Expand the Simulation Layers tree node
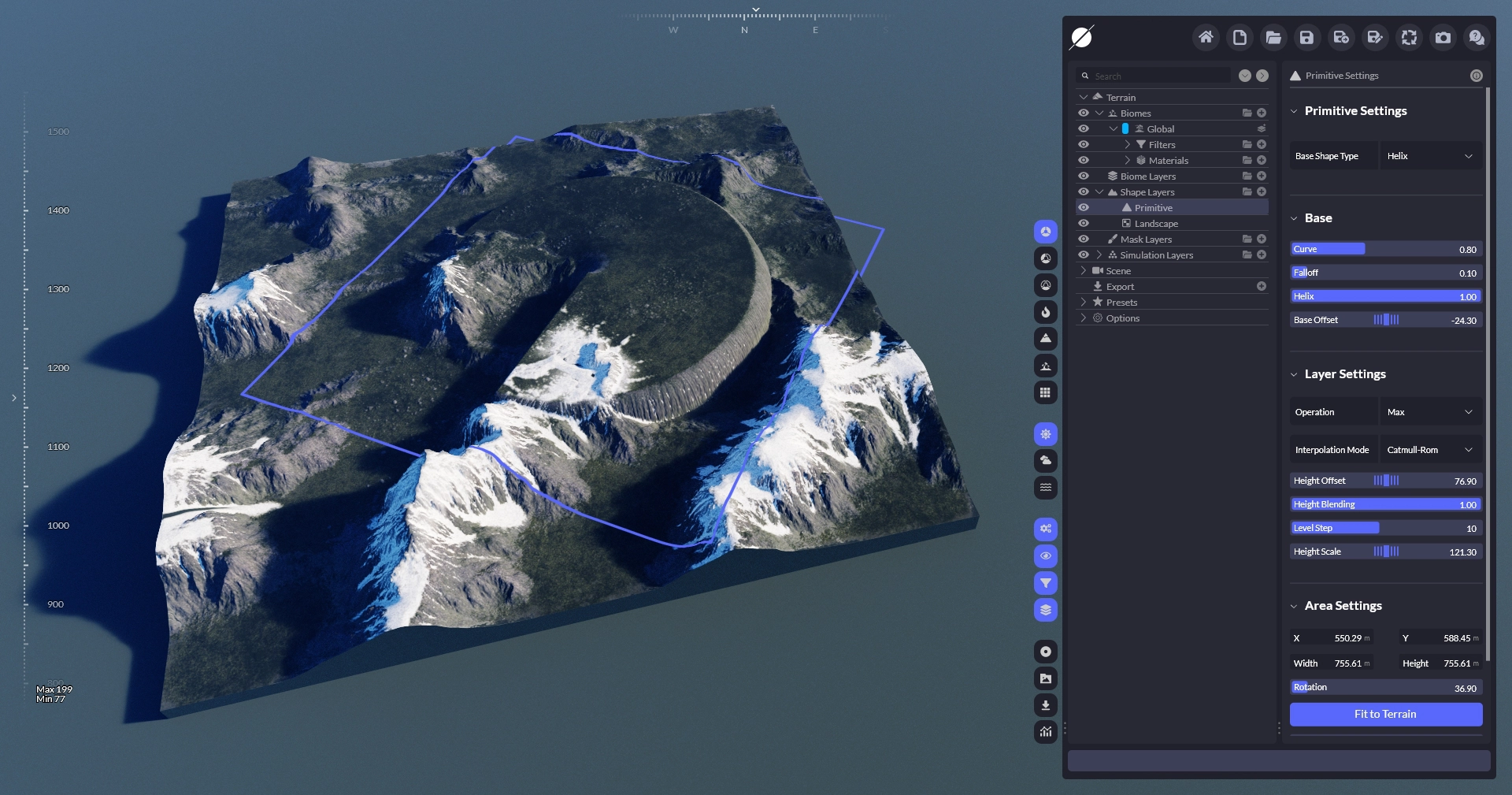 [1099, 255]
